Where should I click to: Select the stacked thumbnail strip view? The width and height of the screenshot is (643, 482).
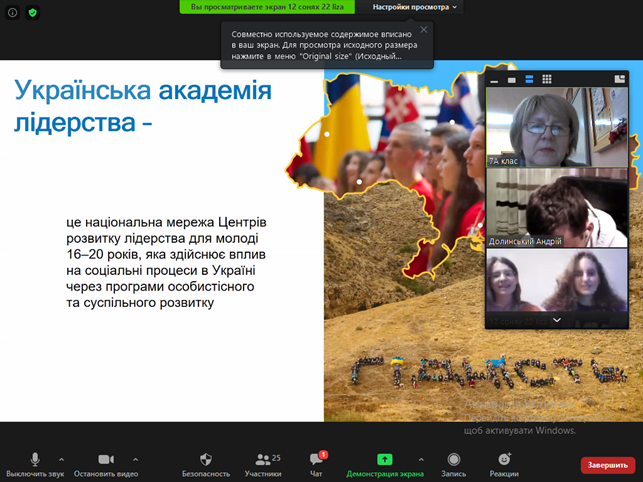click(529, 79)
